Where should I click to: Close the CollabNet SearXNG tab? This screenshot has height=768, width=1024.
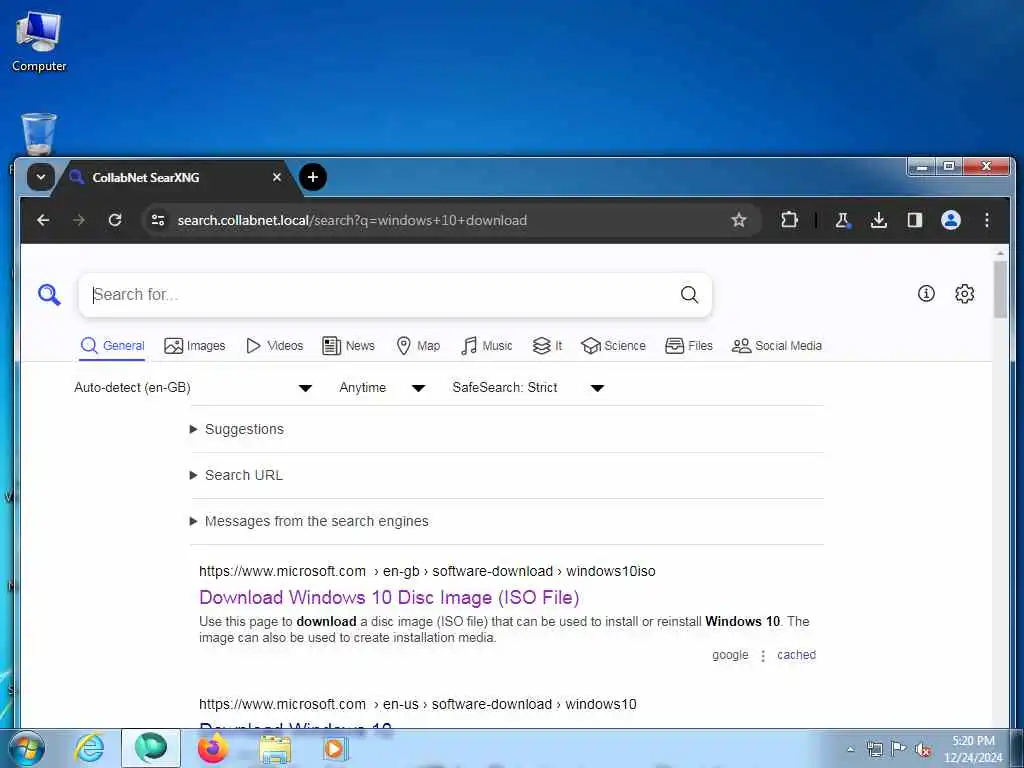277,177
